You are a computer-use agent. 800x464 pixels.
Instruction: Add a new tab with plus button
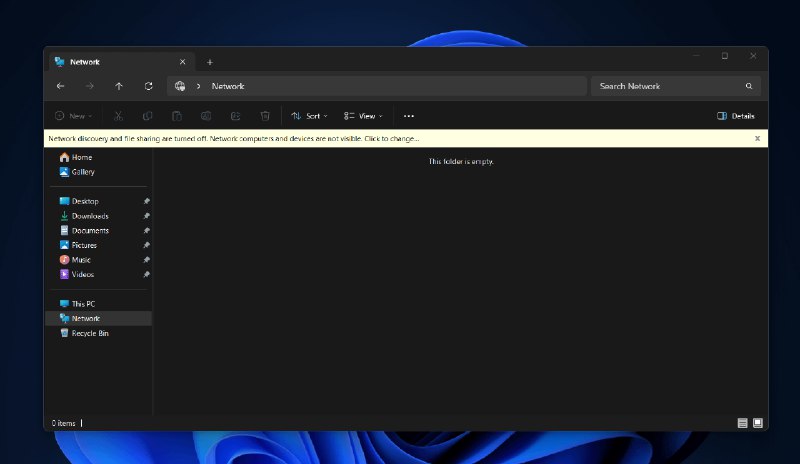tap(210, 62)
